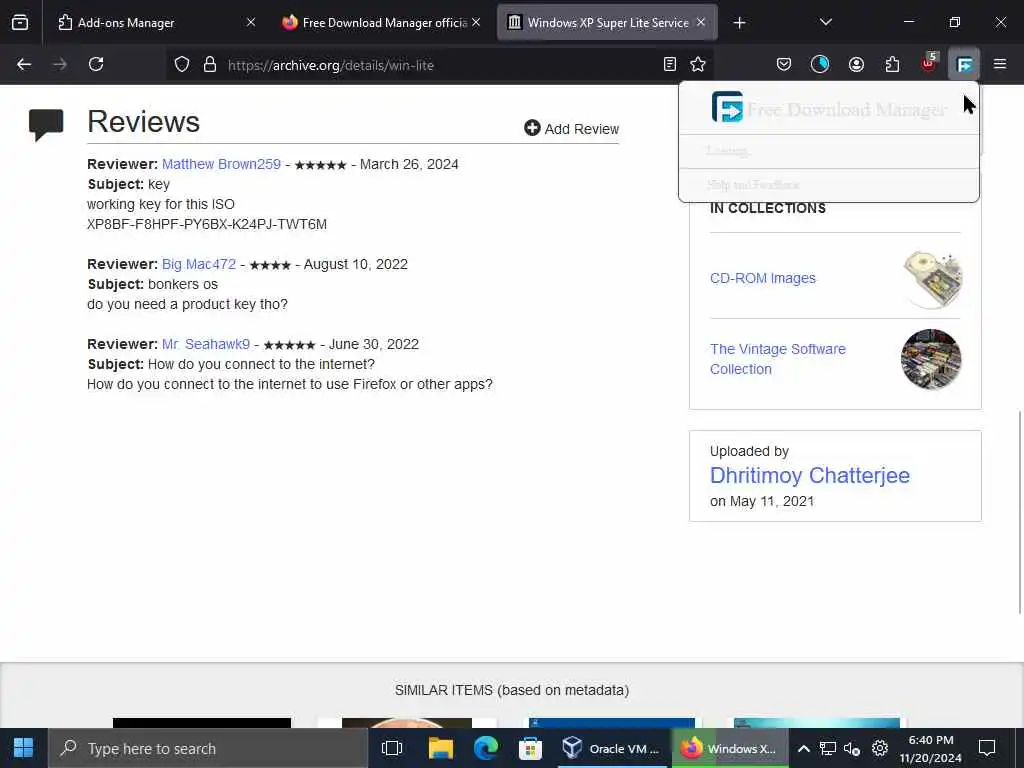The height and width of the screenshot is (768, 1024).
Task: Open the Firefox View recent browsing icon
Action: click(x=20, y=23)
